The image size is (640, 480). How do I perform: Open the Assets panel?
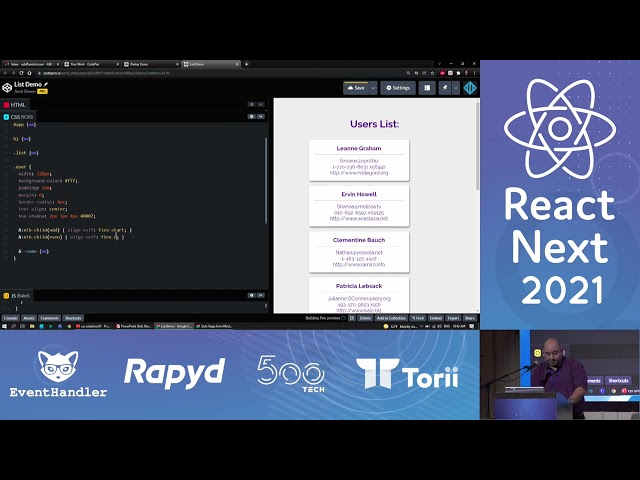[29, 318]
